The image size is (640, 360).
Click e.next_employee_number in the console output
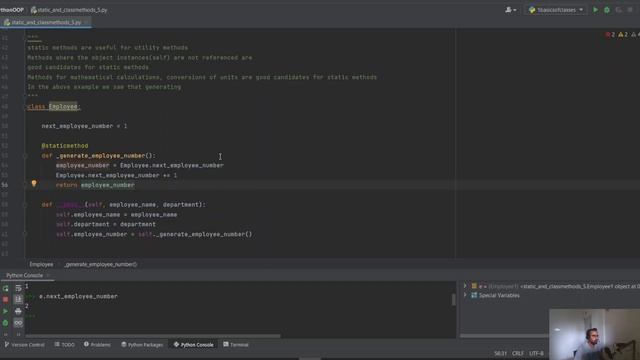[78, 296]
